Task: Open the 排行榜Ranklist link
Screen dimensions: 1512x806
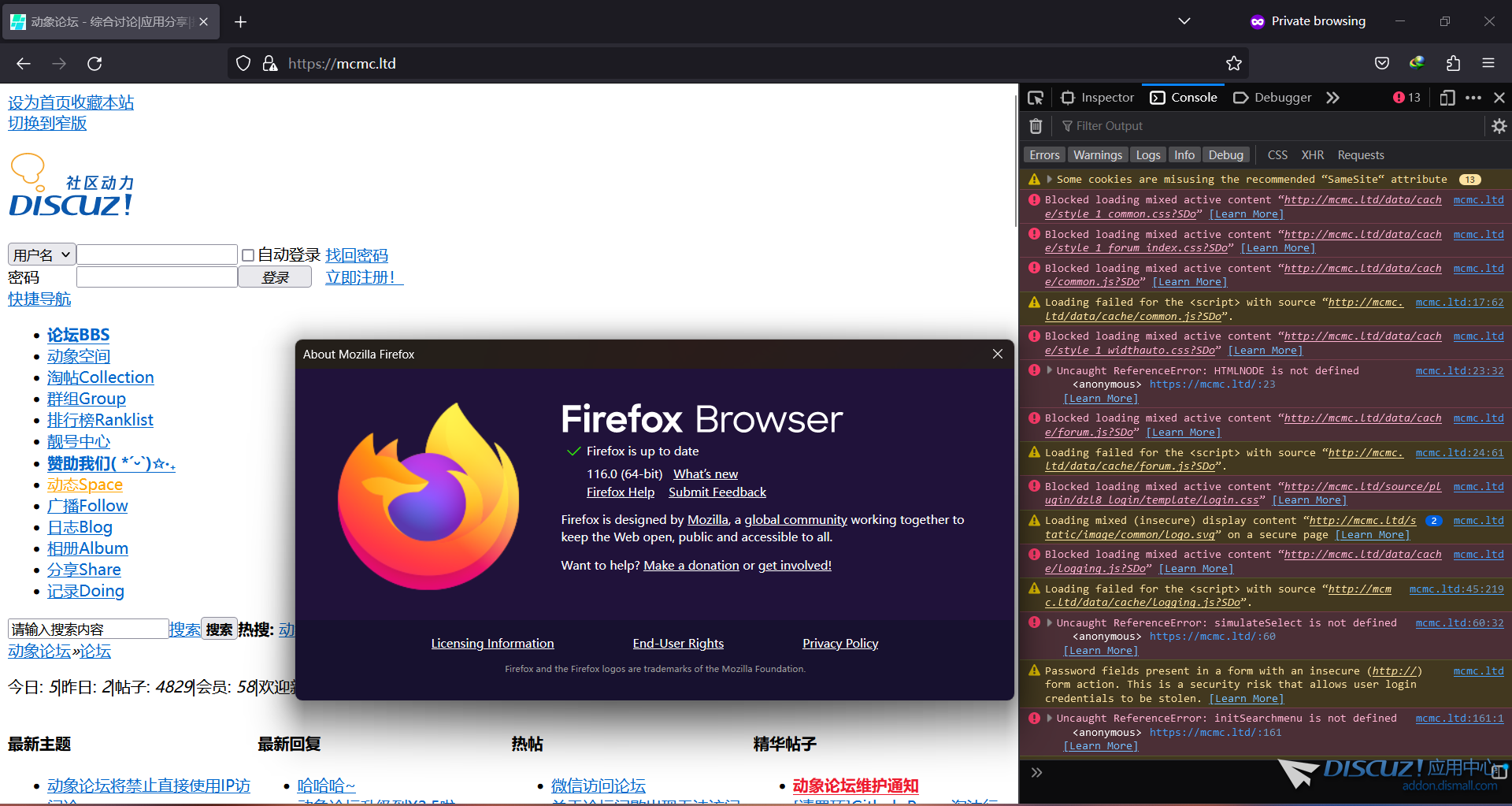Action: pos(100,420)
